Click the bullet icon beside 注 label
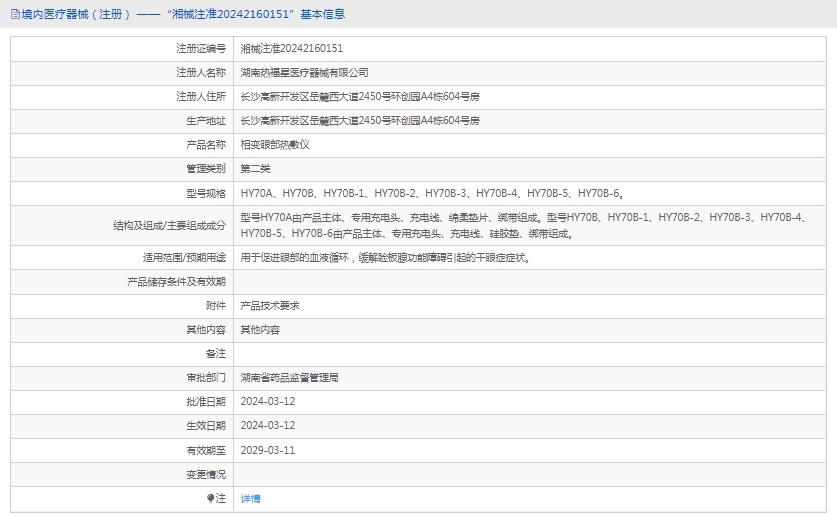The width and height of the screenshot is (837, 516). pyautogui.click(x=211, y=498)
